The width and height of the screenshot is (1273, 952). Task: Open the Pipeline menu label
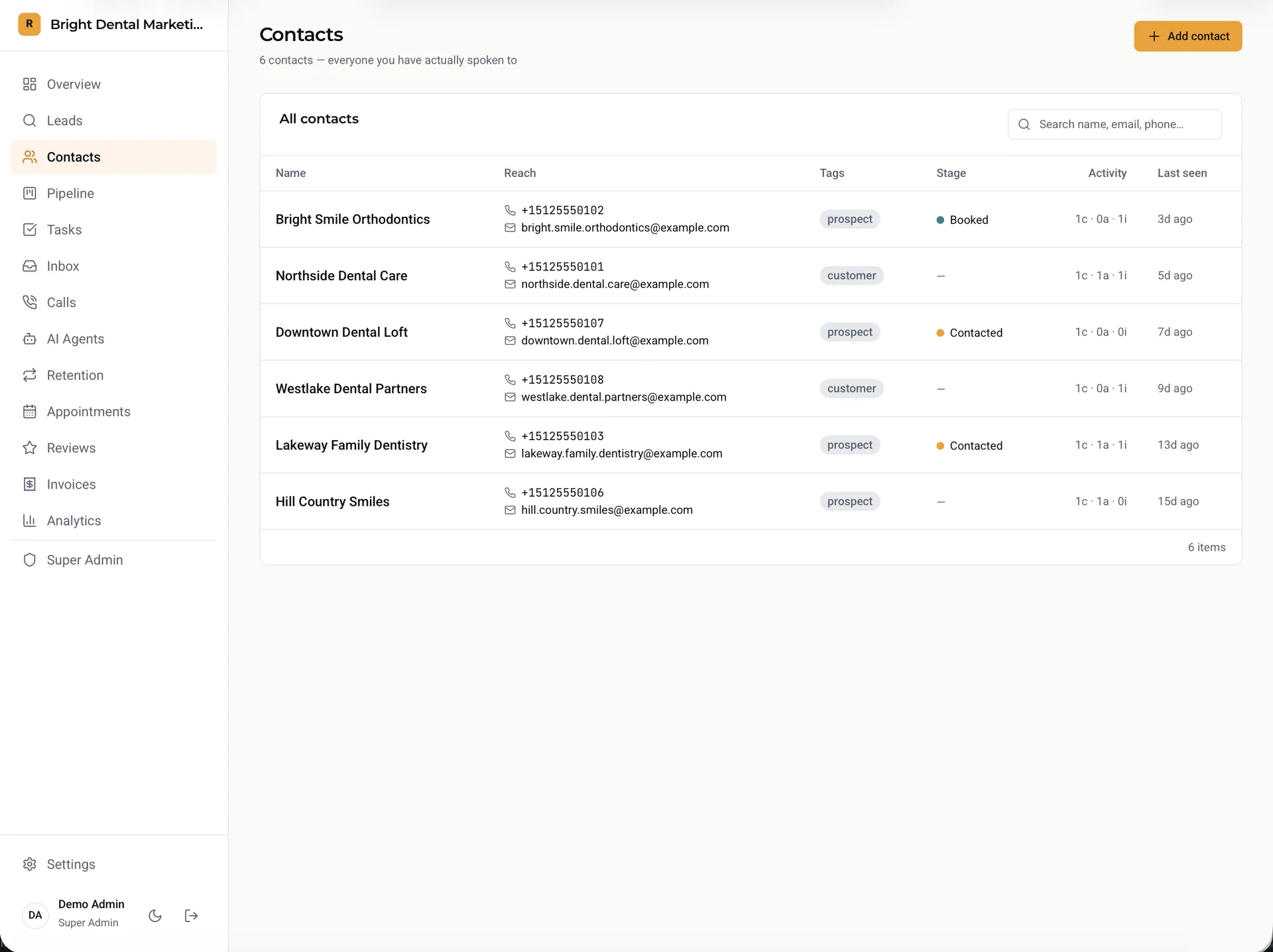point(70,193)
